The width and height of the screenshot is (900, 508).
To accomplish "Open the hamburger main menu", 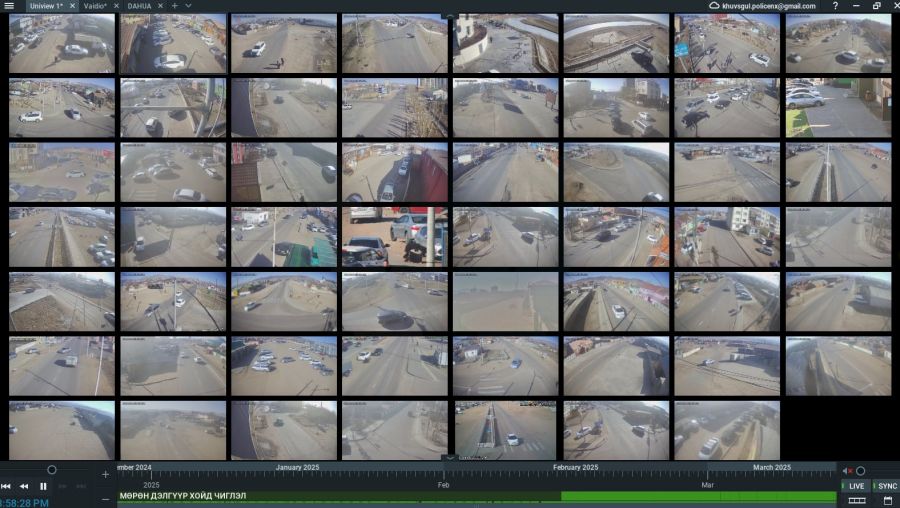I will pyautogui.click(x=9, y=6).
